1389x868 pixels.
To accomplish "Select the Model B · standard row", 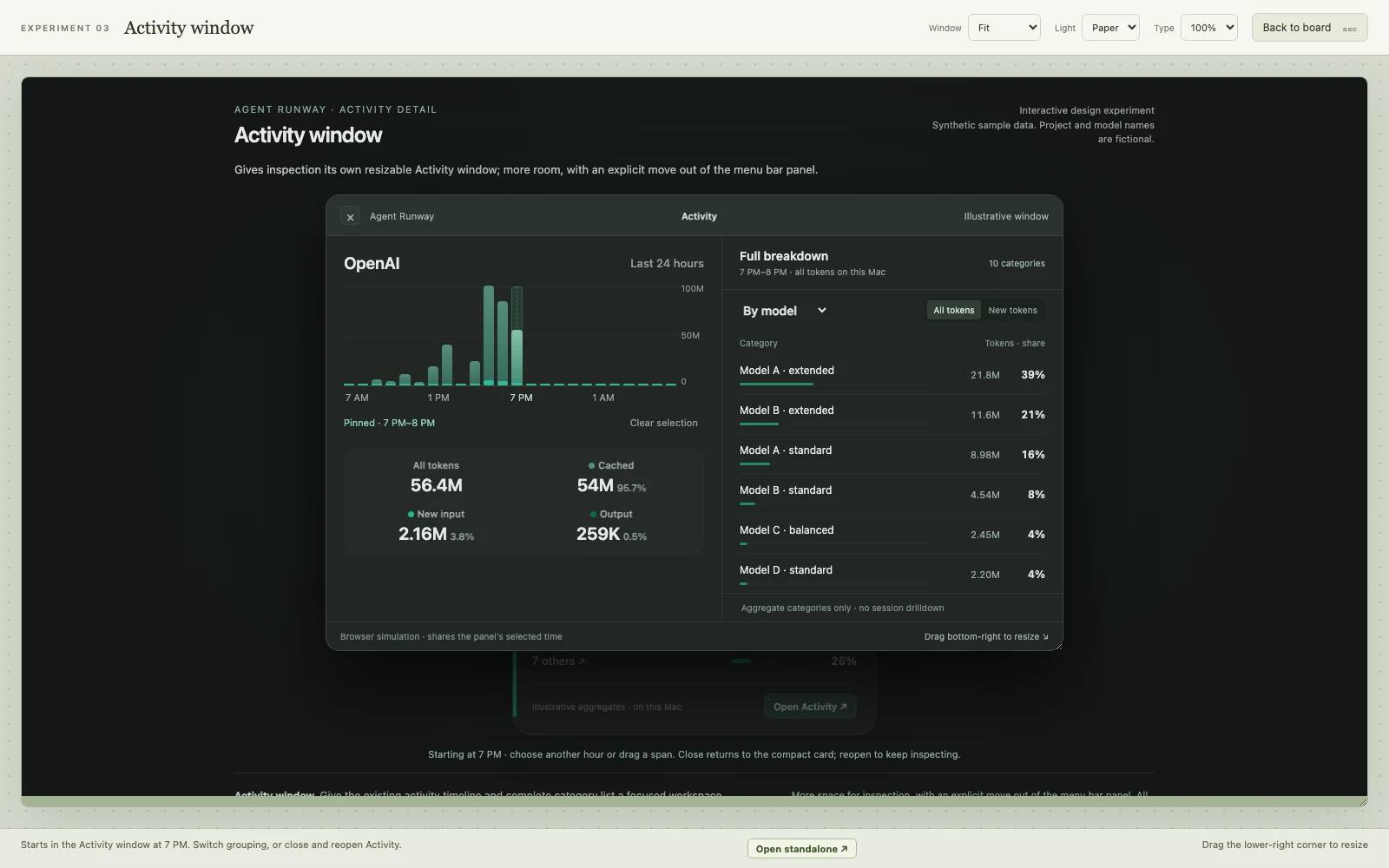I will coord(892,495).
